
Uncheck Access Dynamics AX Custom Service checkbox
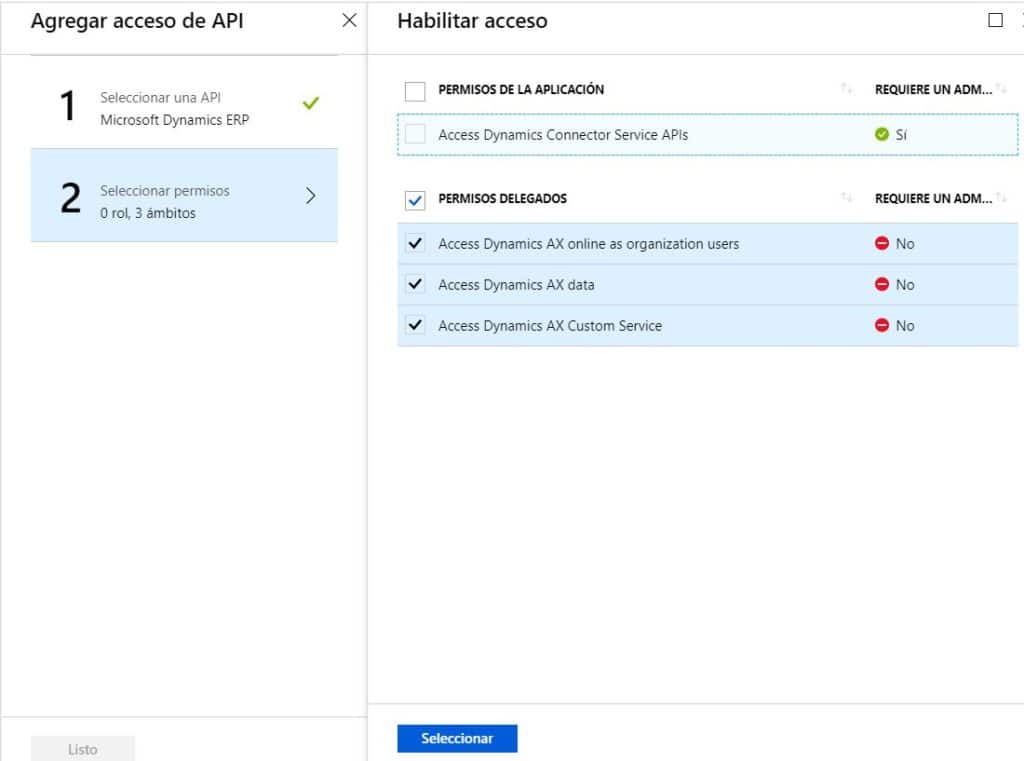tap(415, 325)
